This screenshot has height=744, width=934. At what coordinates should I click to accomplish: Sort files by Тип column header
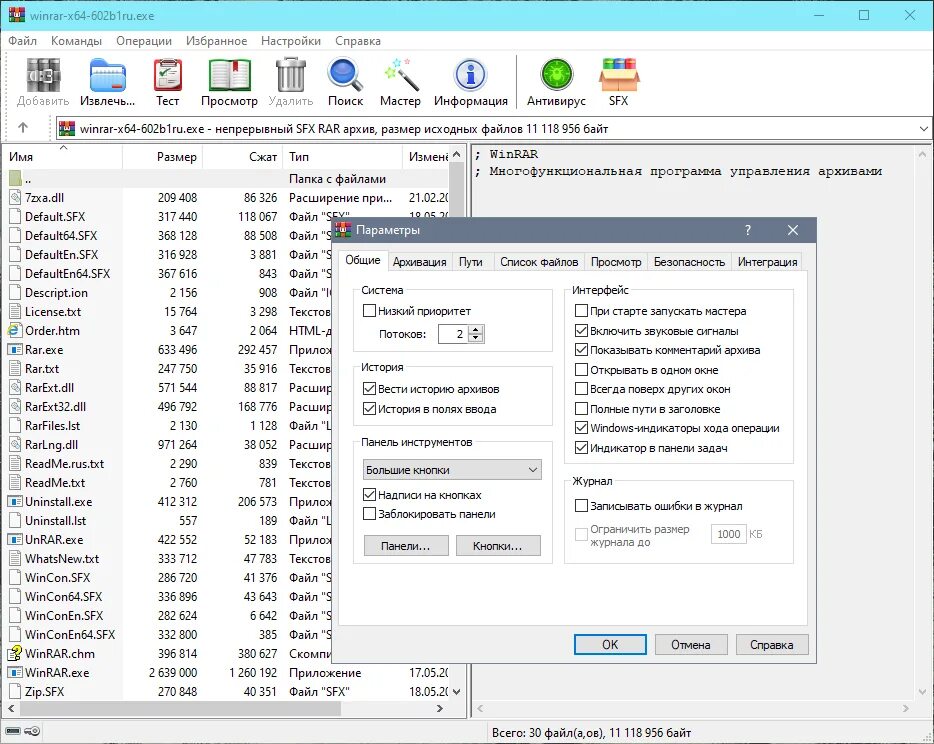[x=343, y=157]
